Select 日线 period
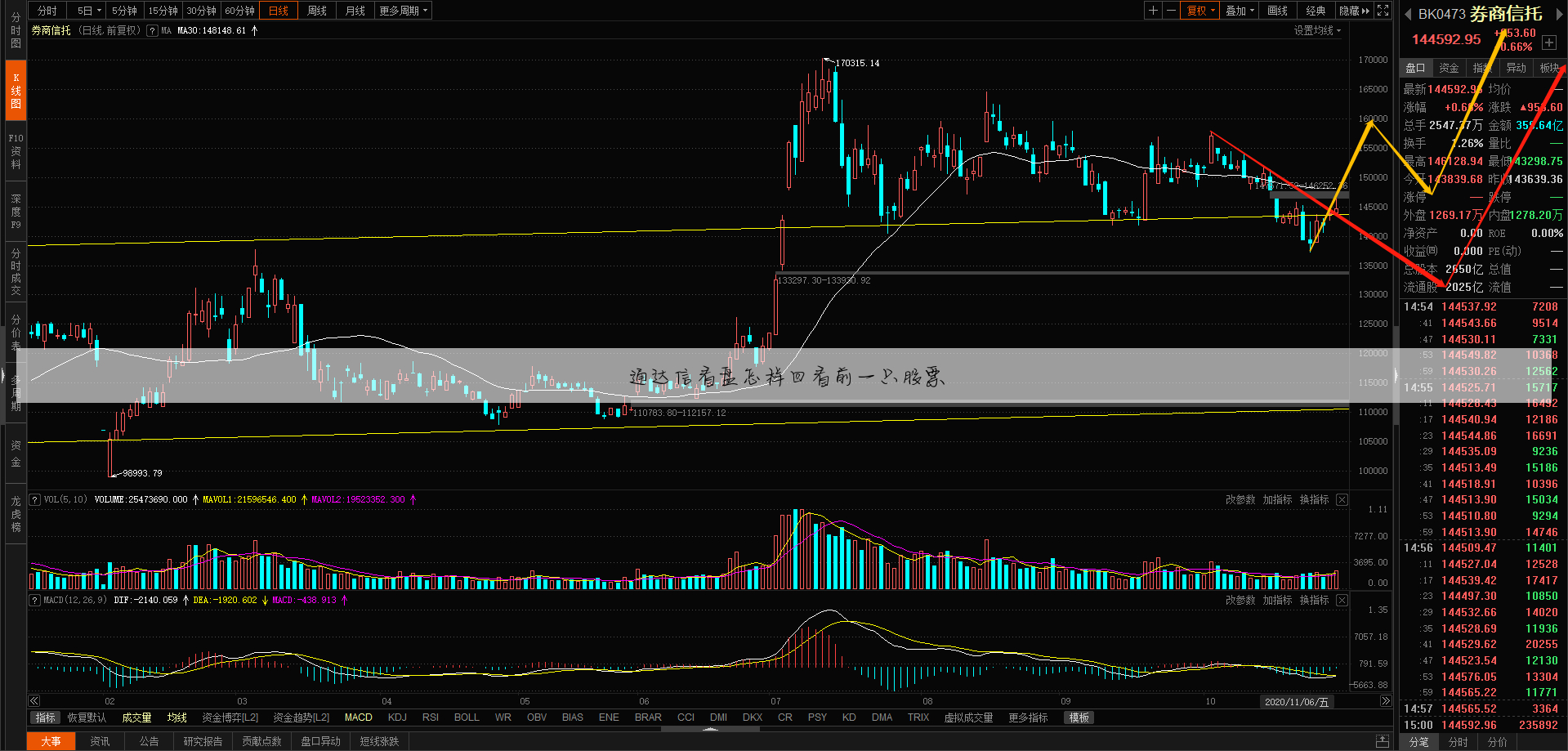Screen dimensions: 1568x751 (279, 11)
